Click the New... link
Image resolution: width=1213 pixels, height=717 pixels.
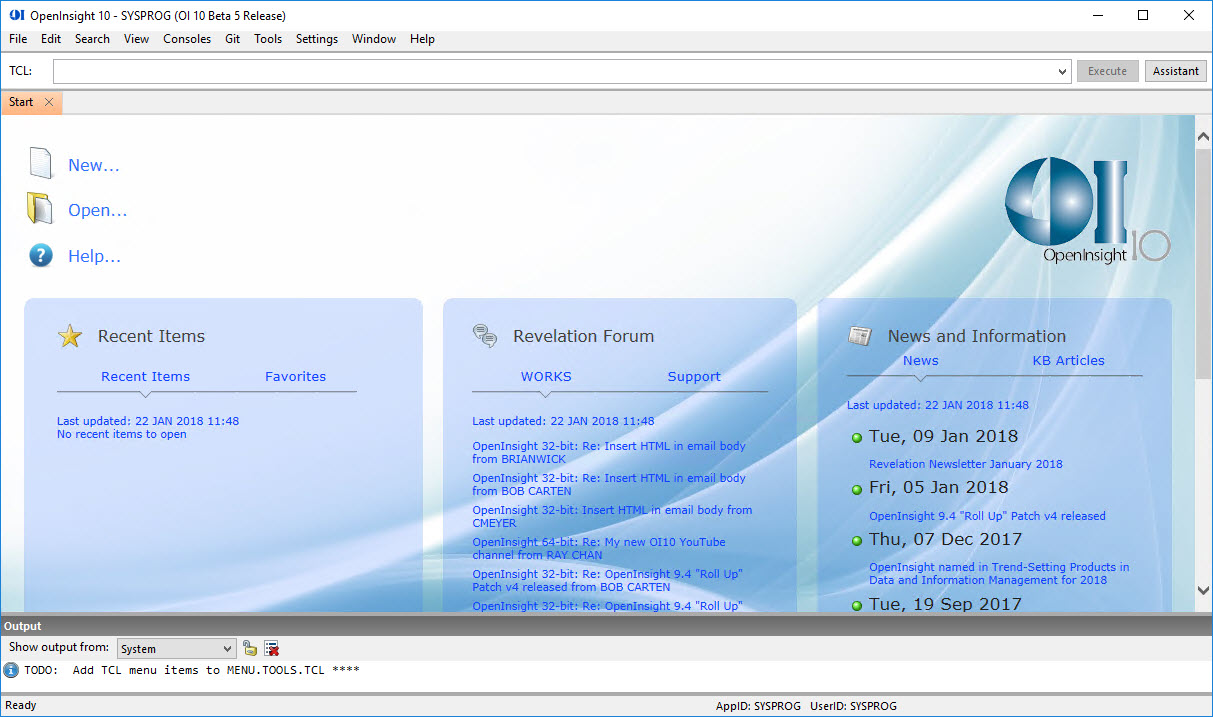pyautogui.click(x=94, y=166)
